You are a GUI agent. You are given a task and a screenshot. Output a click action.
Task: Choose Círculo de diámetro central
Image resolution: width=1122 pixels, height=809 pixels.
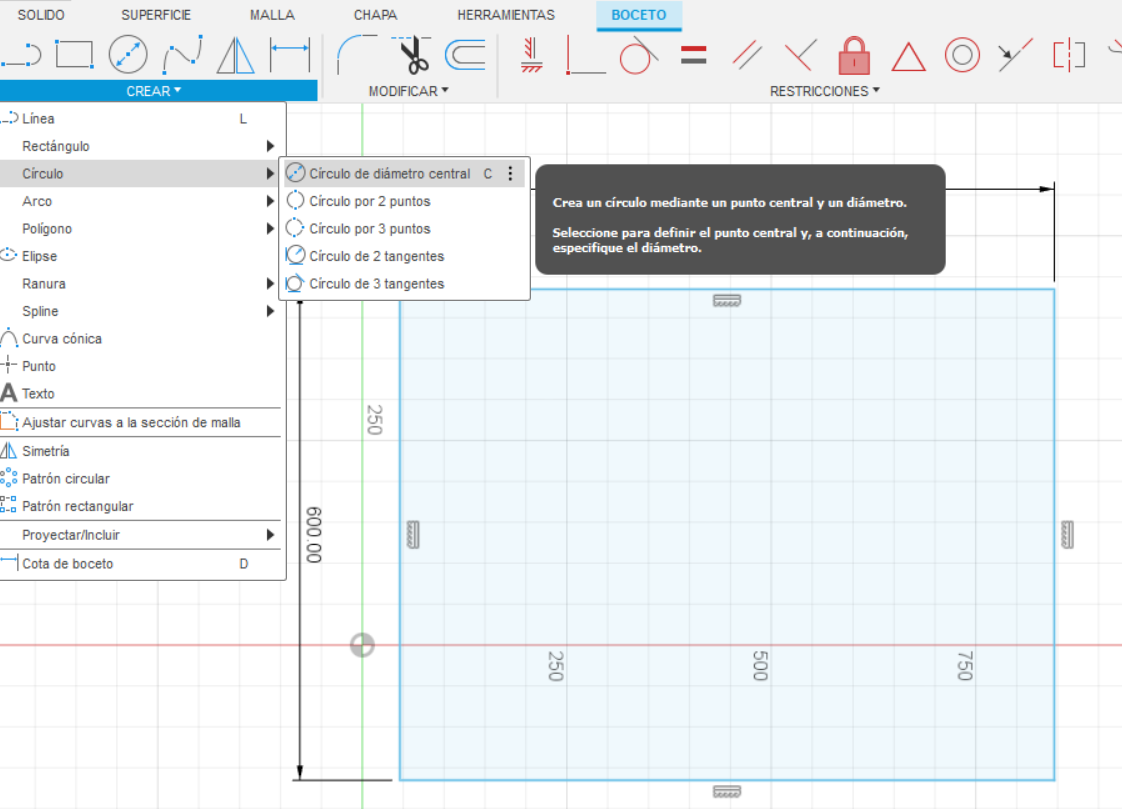[404, 173]
